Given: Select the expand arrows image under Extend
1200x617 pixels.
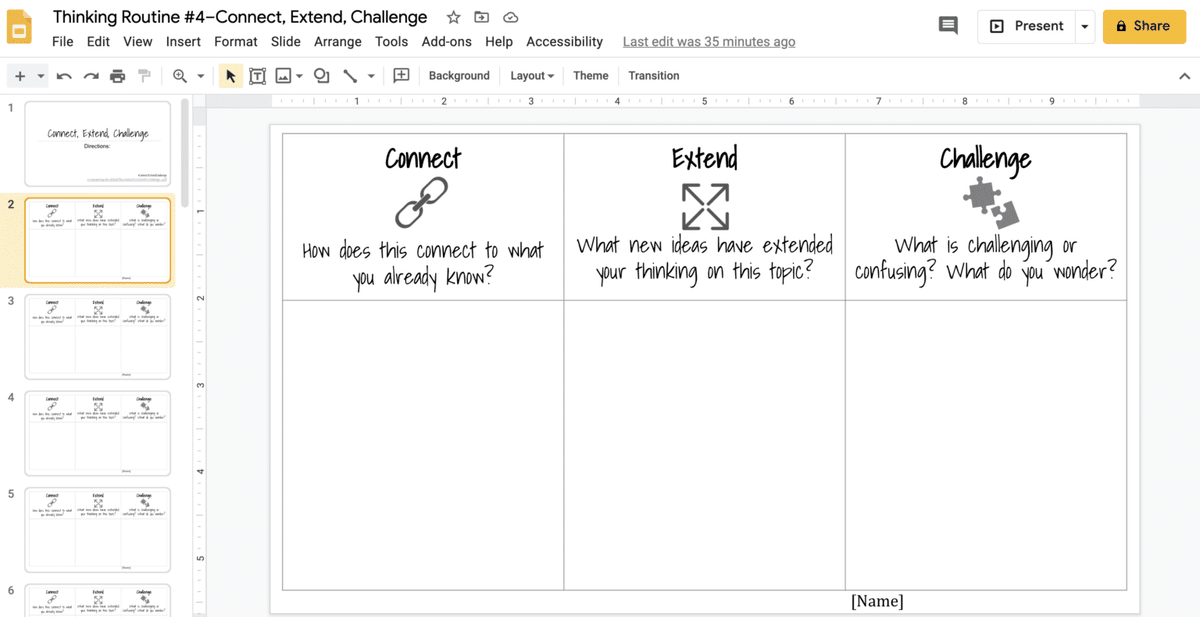Looking at the screenshot, I should coord(705,206).
